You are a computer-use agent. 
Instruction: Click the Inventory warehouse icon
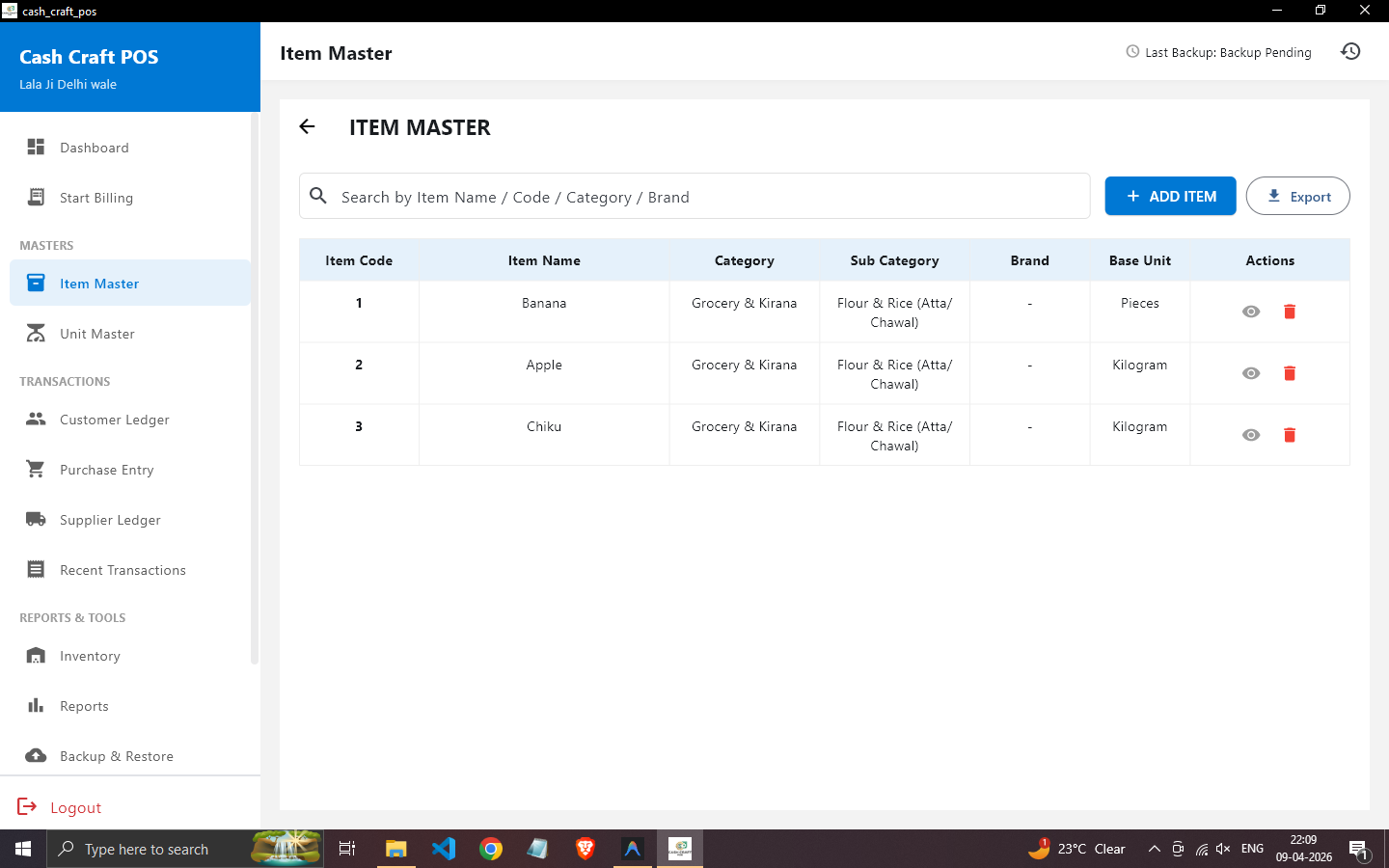[x=36, y=656]
